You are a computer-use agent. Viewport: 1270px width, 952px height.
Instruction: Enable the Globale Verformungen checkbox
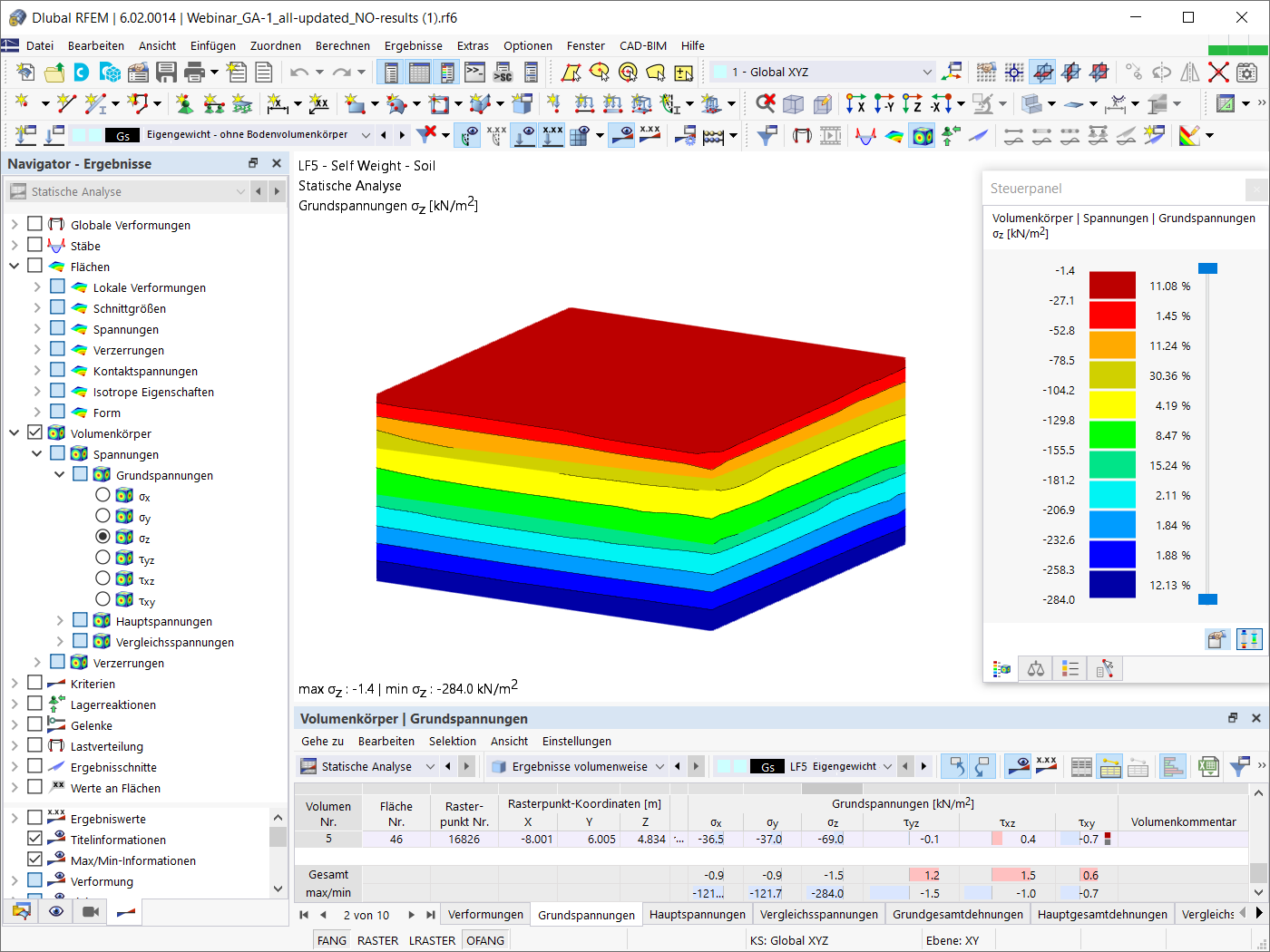(34, 224)
